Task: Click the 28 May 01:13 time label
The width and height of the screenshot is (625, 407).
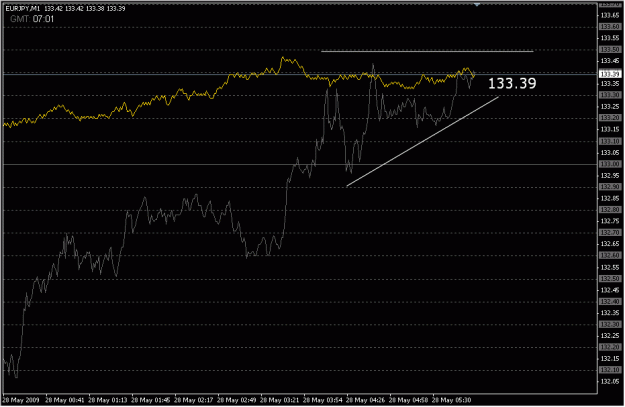Action: coord(108,400)
